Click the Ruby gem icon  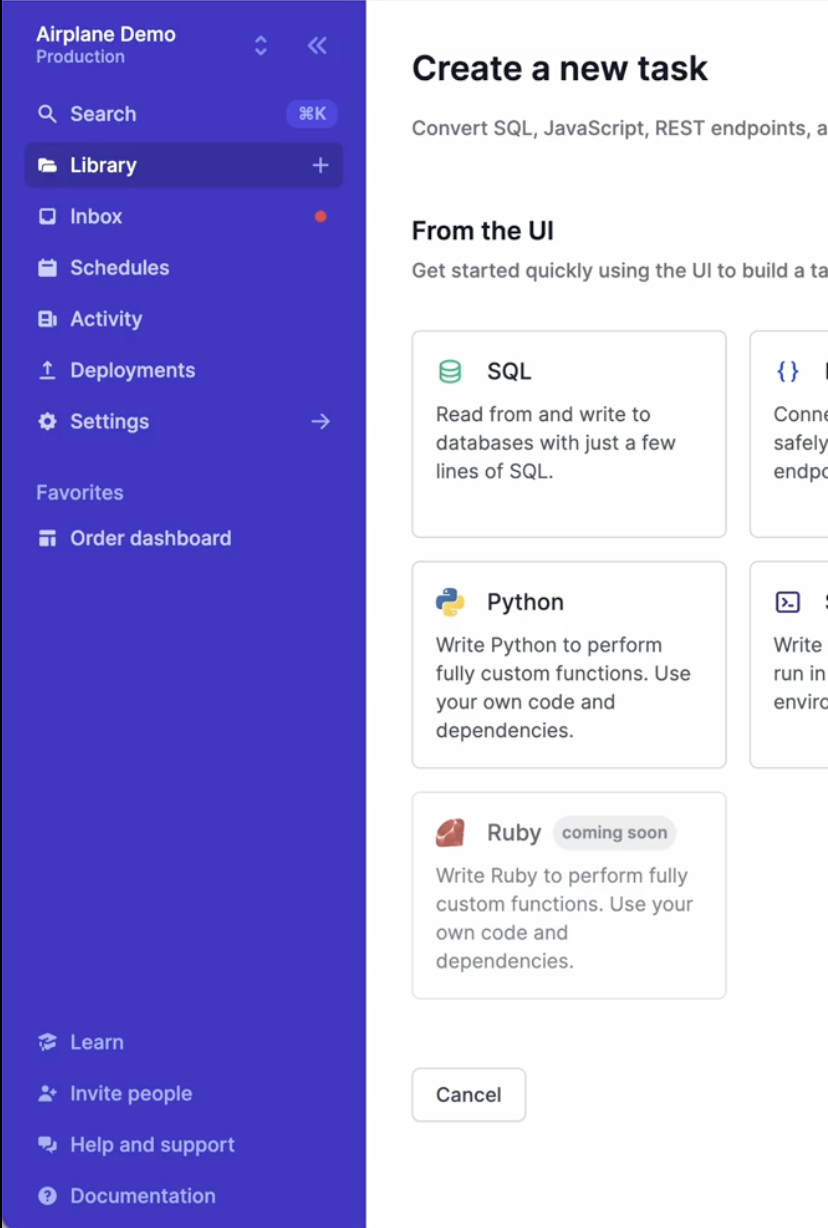point(450,833)
